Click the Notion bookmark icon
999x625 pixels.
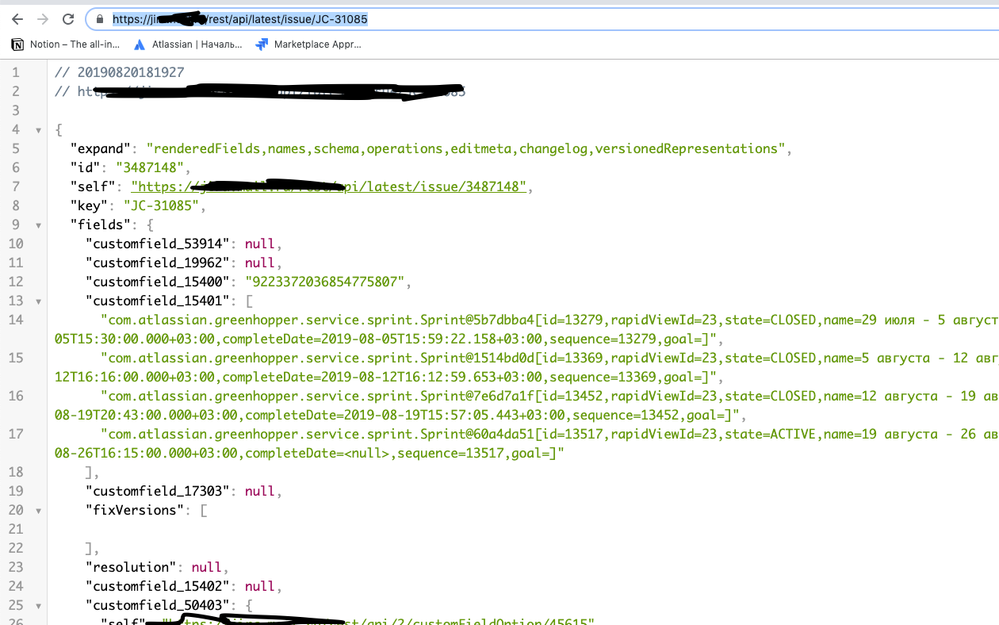pos(18,44)
